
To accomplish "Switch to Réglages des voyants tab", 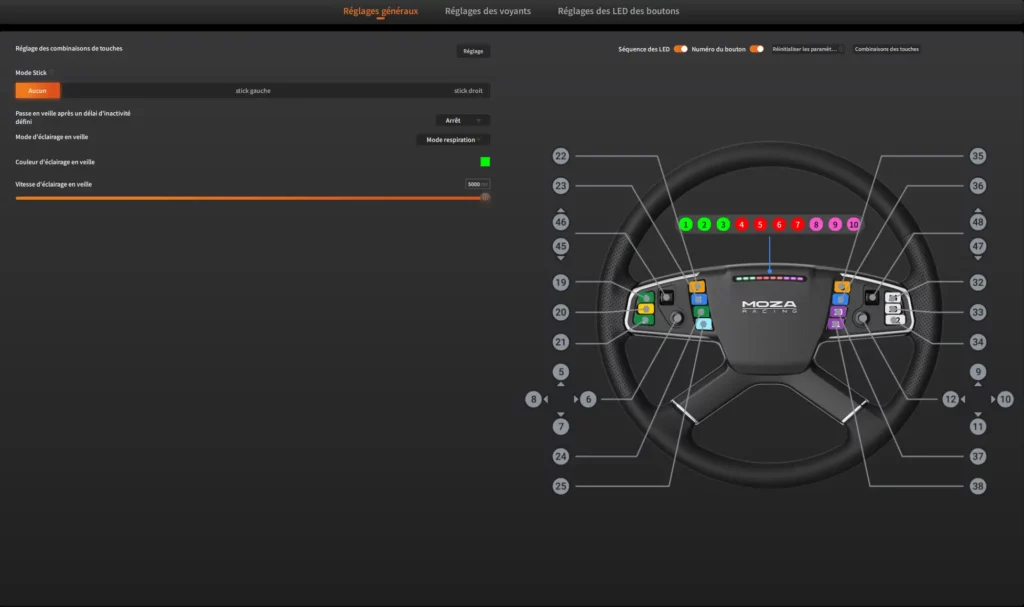I will (x=488, y=11).
